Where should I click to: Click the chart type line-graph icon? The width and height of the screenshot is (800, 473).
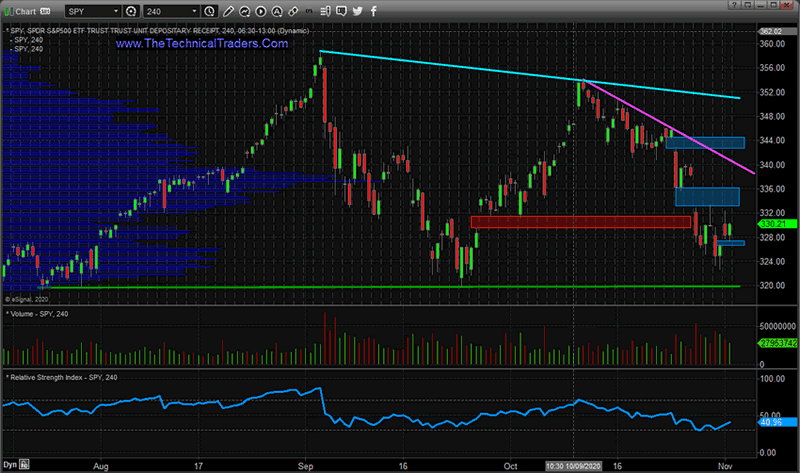[244, 11]
